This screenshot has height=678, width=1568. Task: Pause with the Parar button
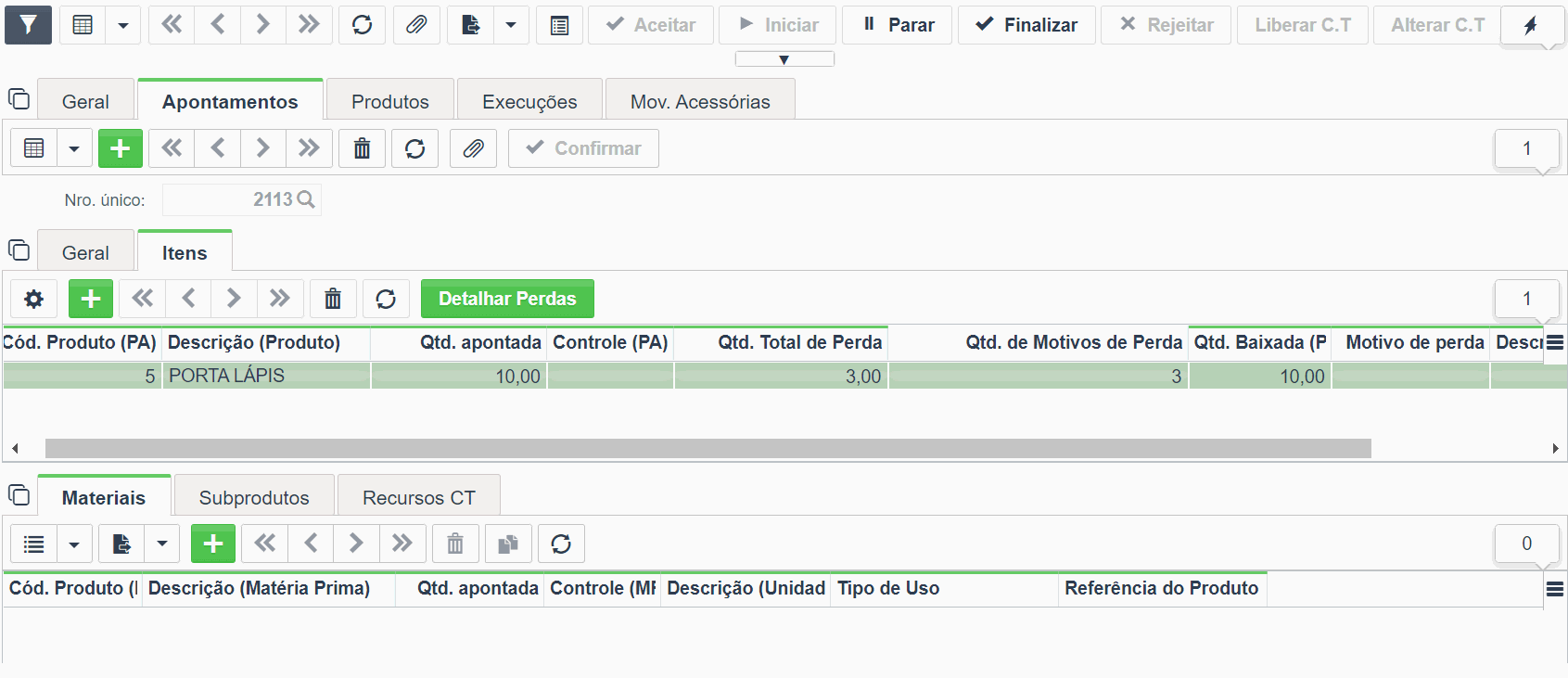pos(898,25)
